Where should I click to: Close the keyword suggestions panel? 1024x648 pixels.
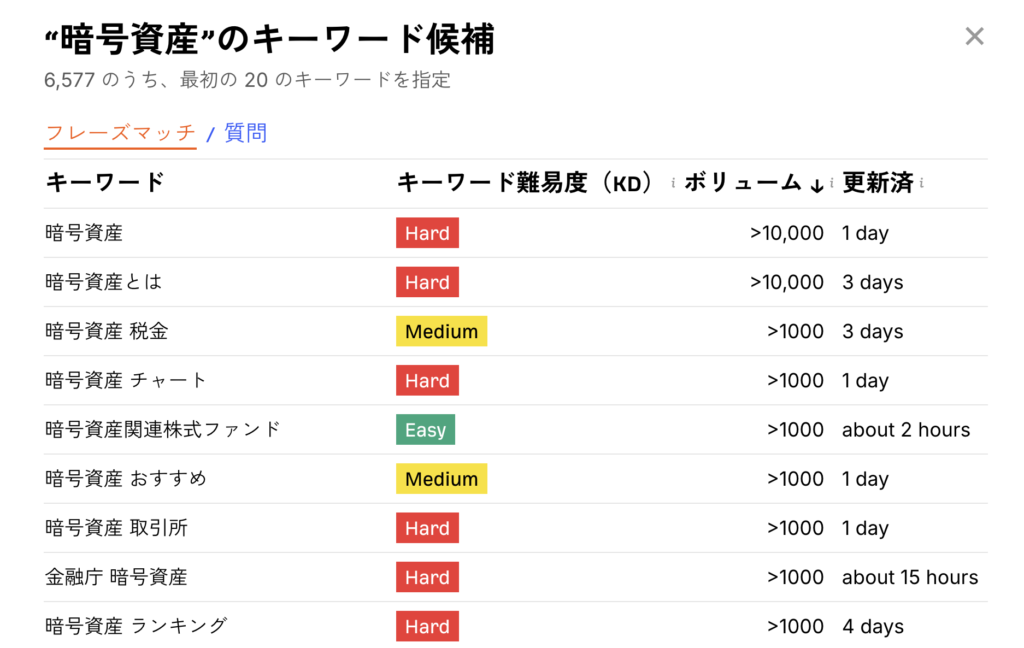pyautogui.click(x=974, y=37)
